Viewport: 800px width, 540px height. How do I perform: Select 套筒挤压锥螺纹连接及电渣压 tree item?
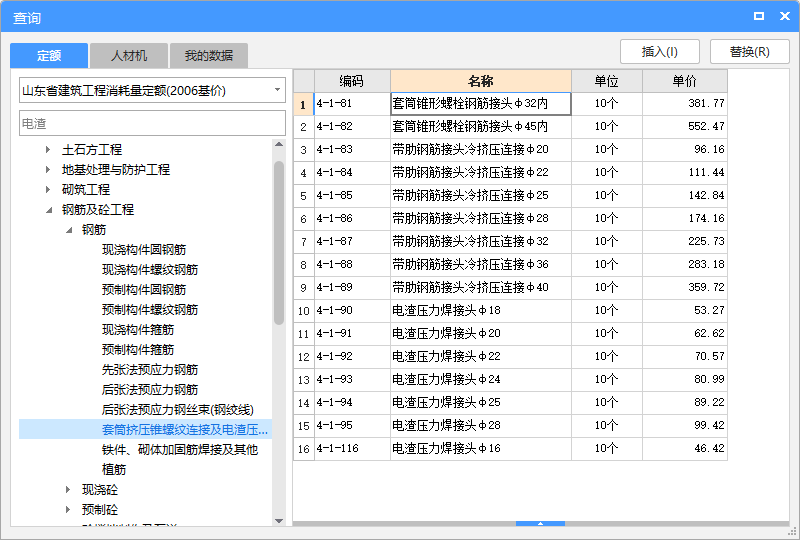tap(185, 429)
